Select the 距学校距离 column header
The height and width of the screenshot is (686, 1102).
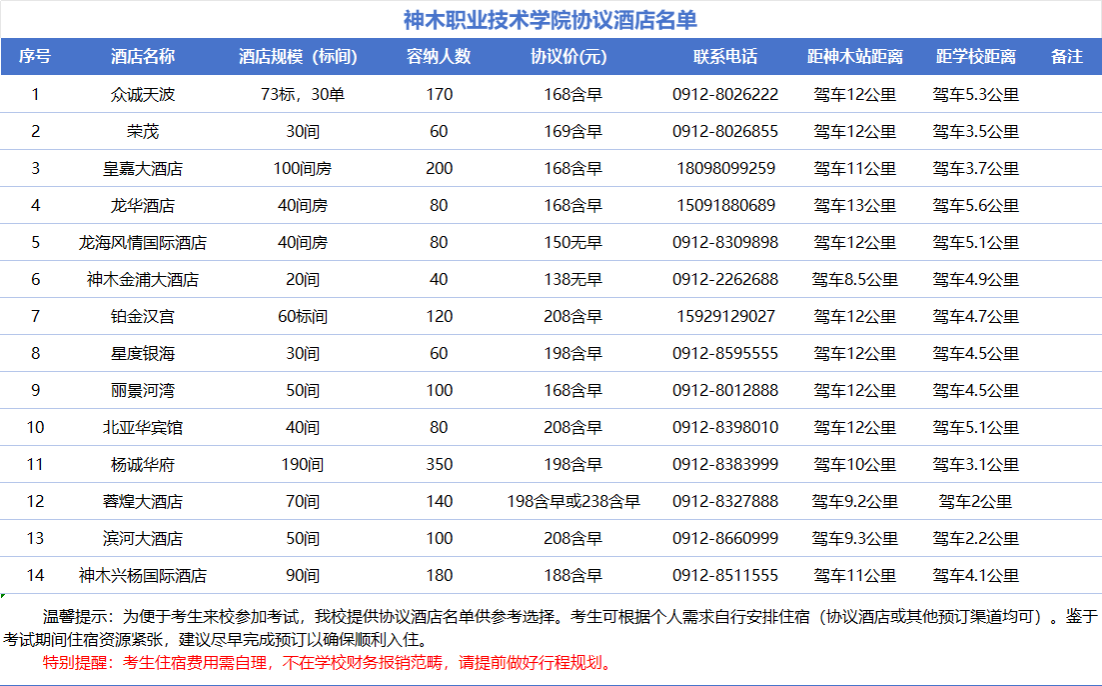[x=975, y=57]
